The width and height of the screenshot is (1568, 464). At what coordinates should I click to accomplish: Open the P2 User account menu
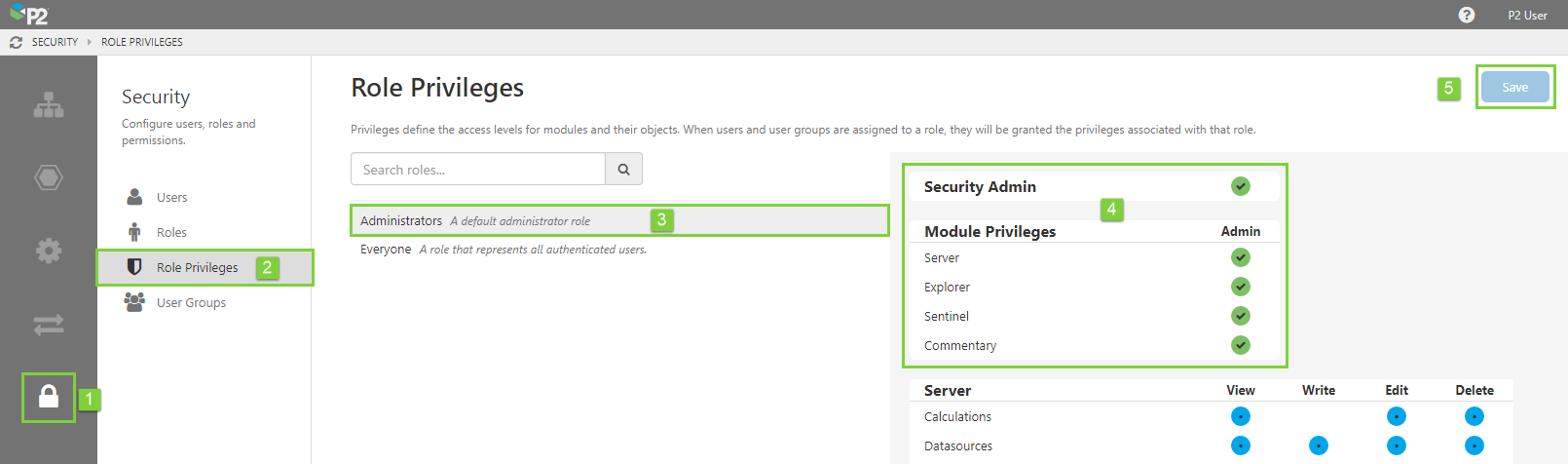tap(1527, 16)
